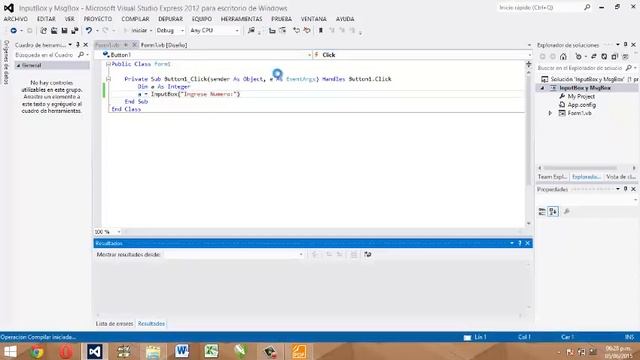Pin the Cuadro de herramientas panel

[x=78, y=45]
